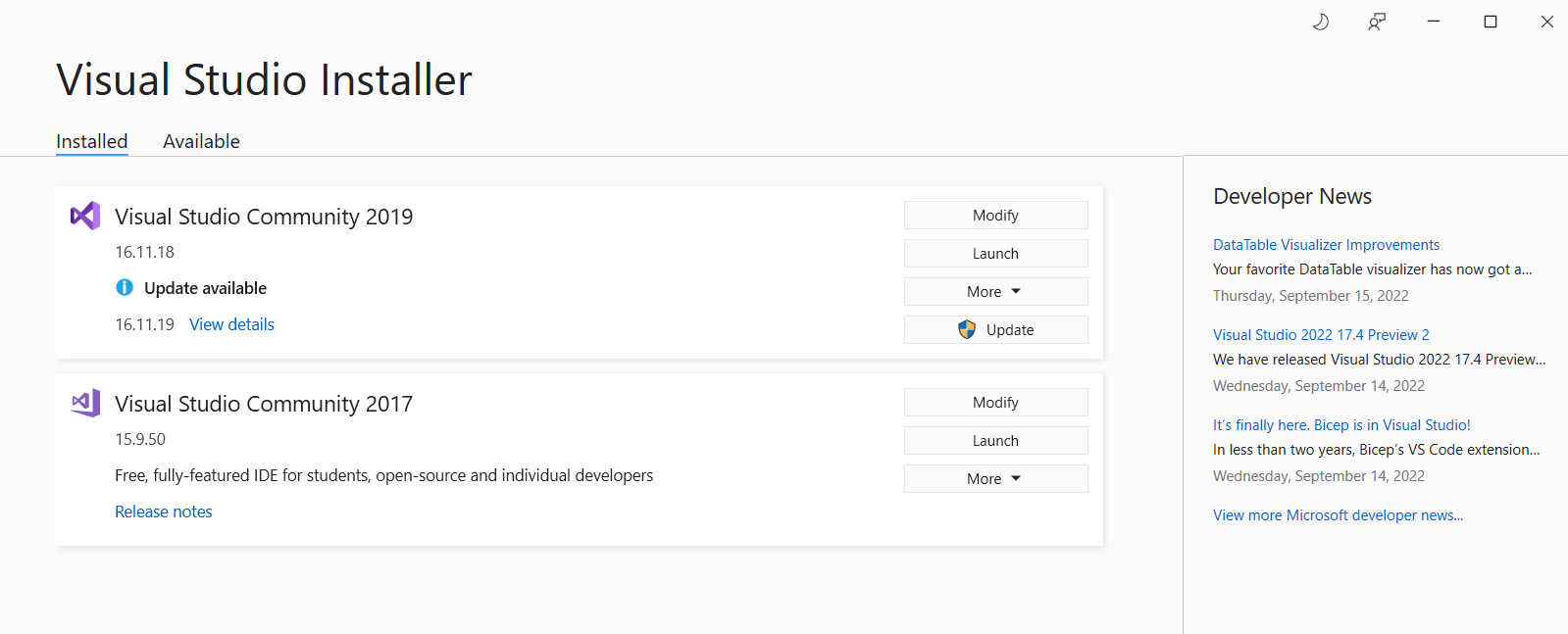Click the shield icon on the Update button

967,329
